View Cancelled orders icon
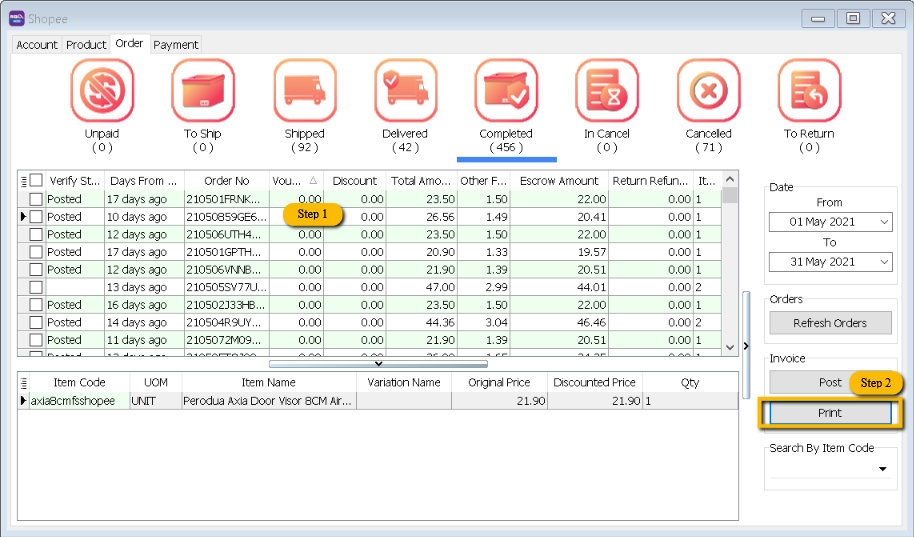The height and width of the screenshot is (537, 914). point(708,91)
